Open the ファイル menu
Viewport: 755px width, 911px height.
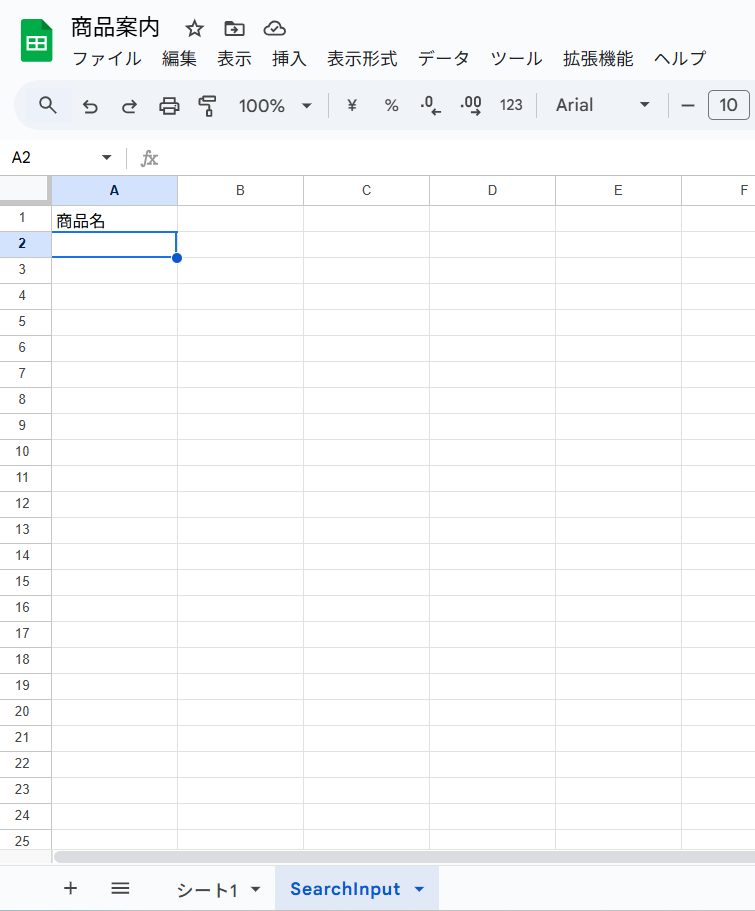point(106,59)
